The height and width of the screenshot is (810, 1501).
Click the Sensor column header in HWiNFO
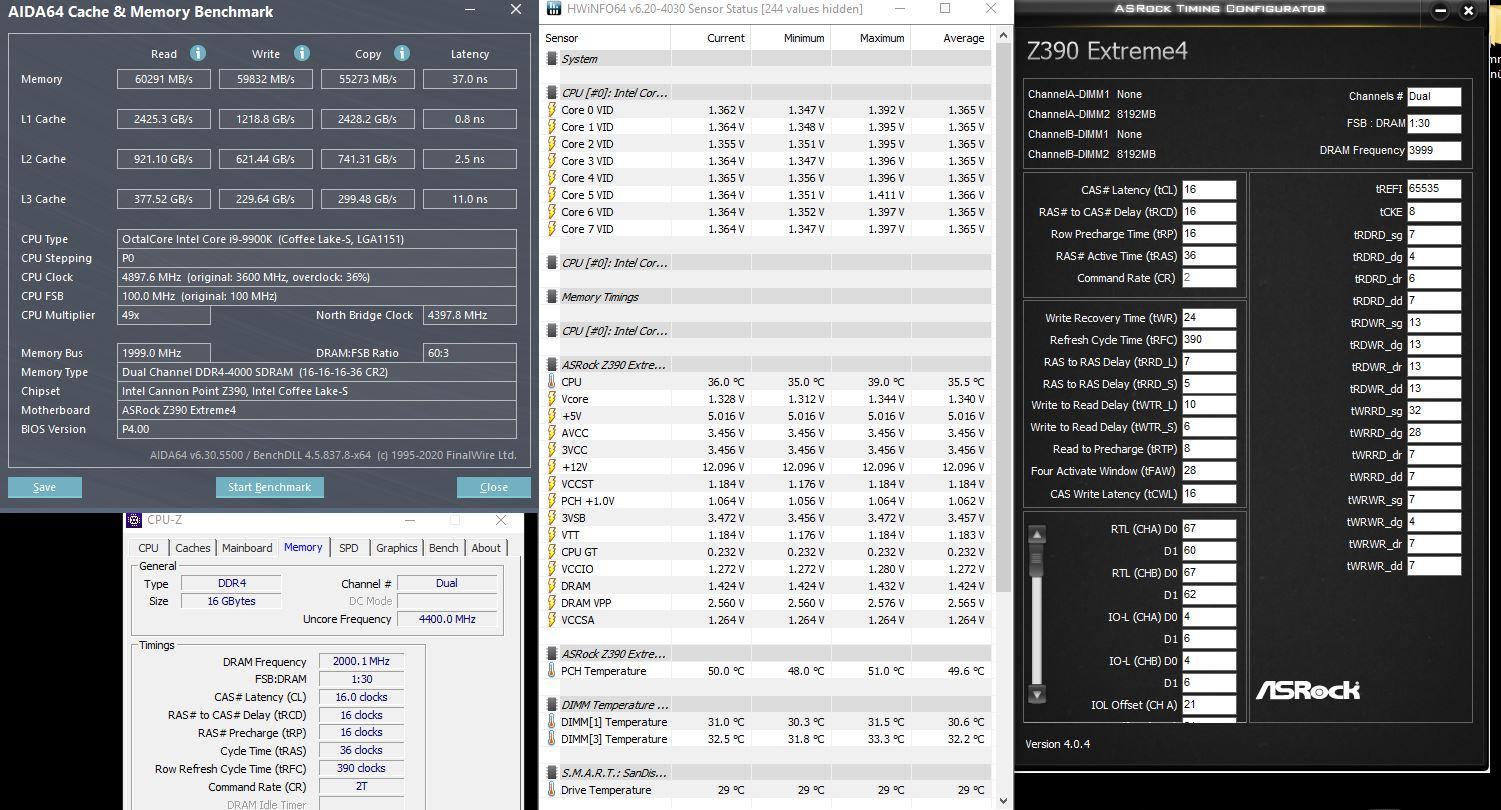(x=605, y=38)
